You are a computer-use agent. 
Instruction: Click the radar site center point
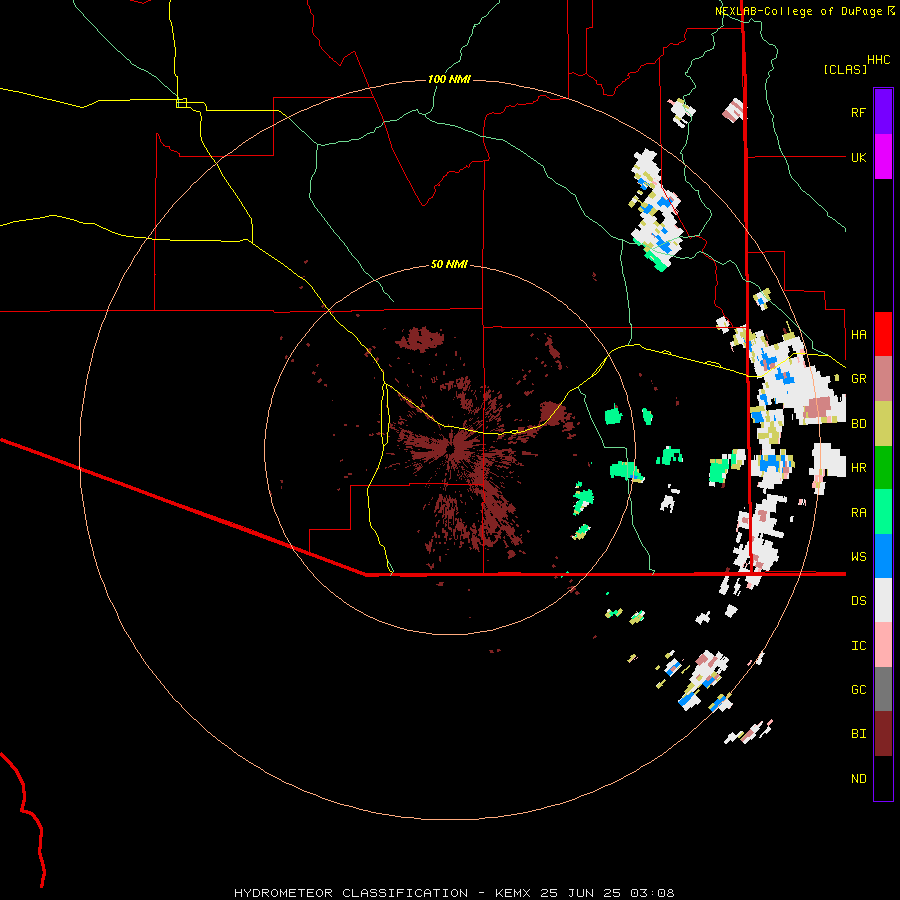click(450, 450)
